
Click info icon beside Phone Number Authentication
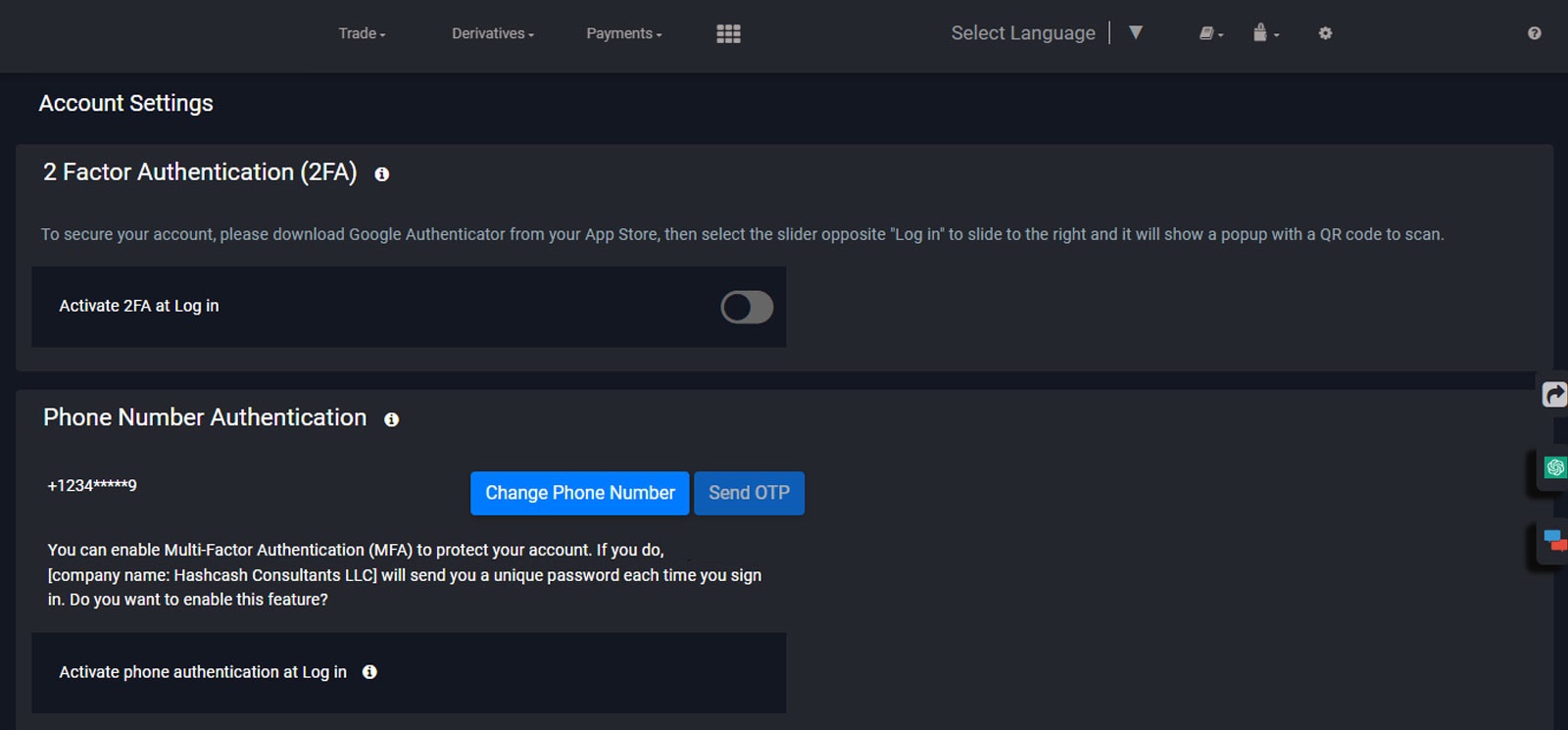pyautogui.click(x=392, y=419)
